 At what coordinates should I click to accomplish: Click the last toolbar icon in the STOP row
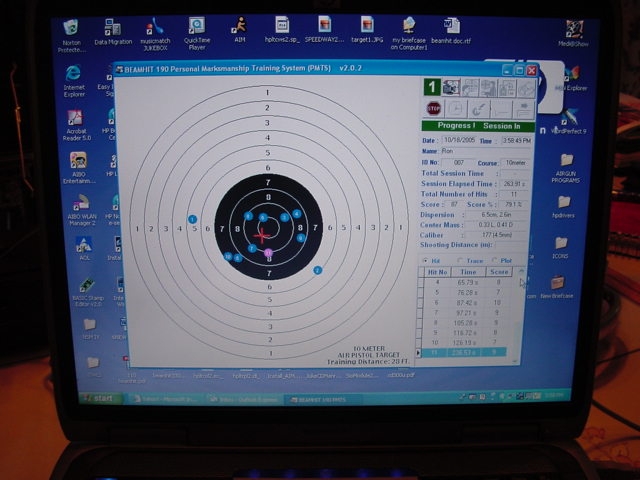524,109
